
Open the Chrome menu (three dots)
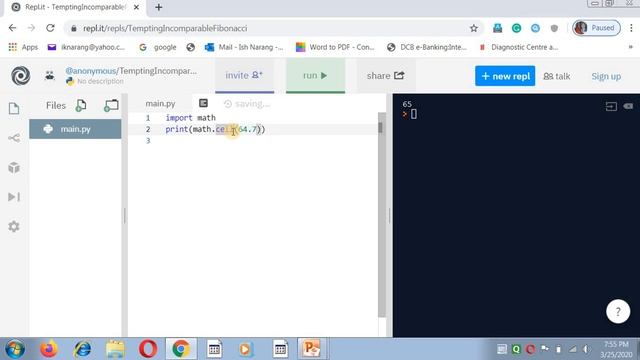(631, 28)
